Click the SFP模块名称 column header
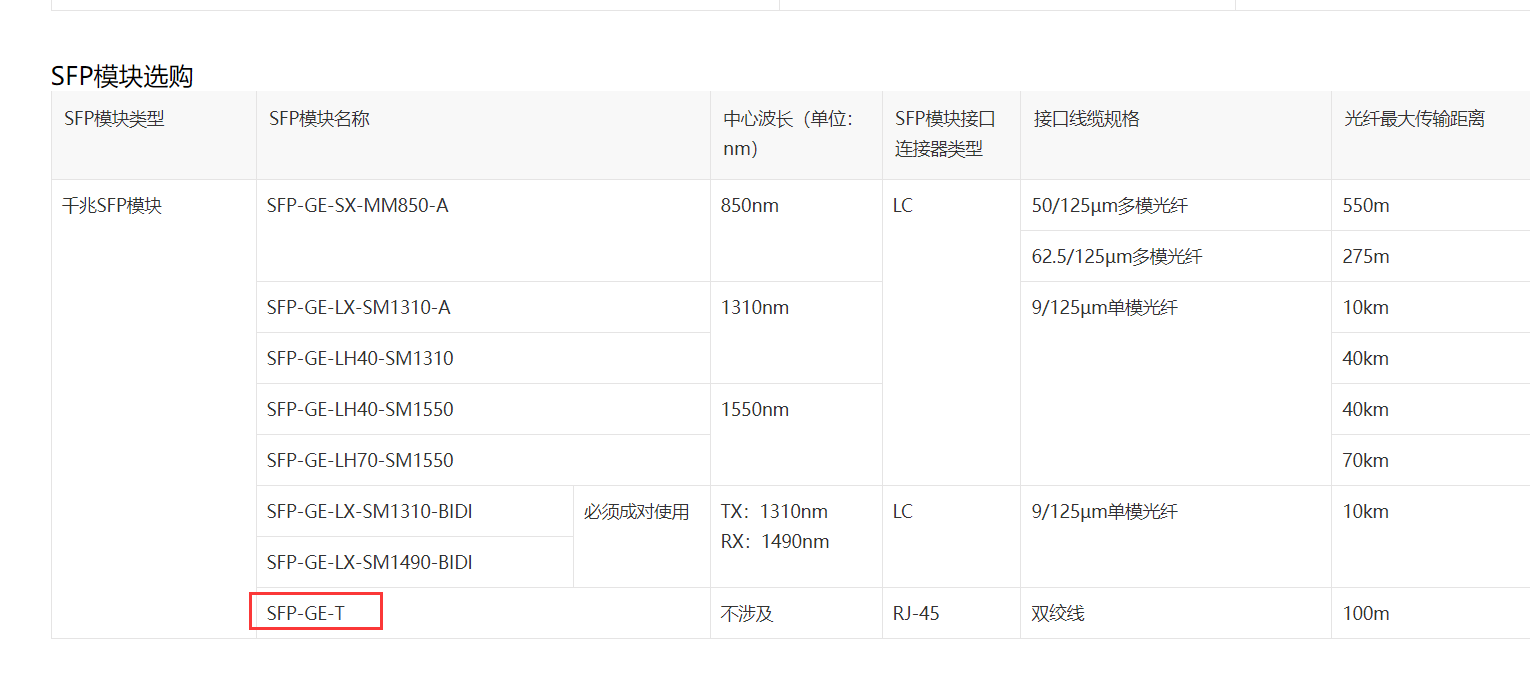Image resolution: width=1530 pixels, height=675 pixels. point(319,119)
